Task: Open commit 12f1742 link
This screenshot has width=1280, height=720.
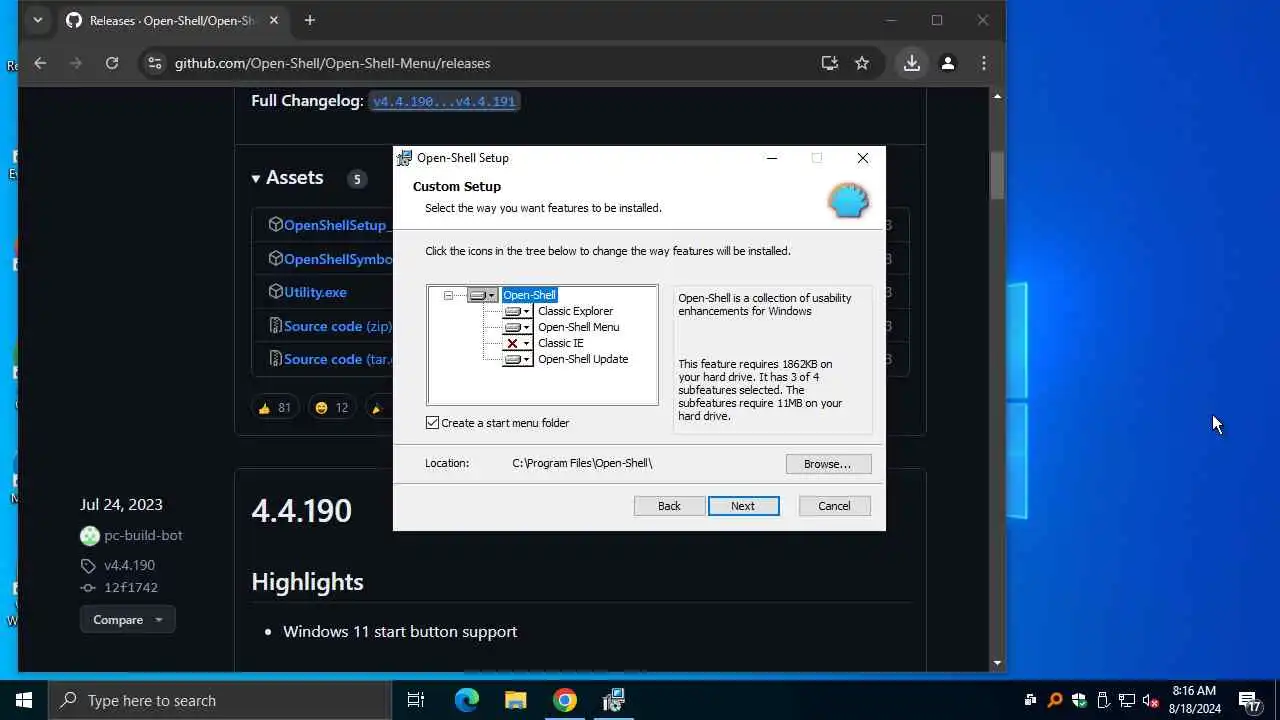Action: click(x=131, y=587)
